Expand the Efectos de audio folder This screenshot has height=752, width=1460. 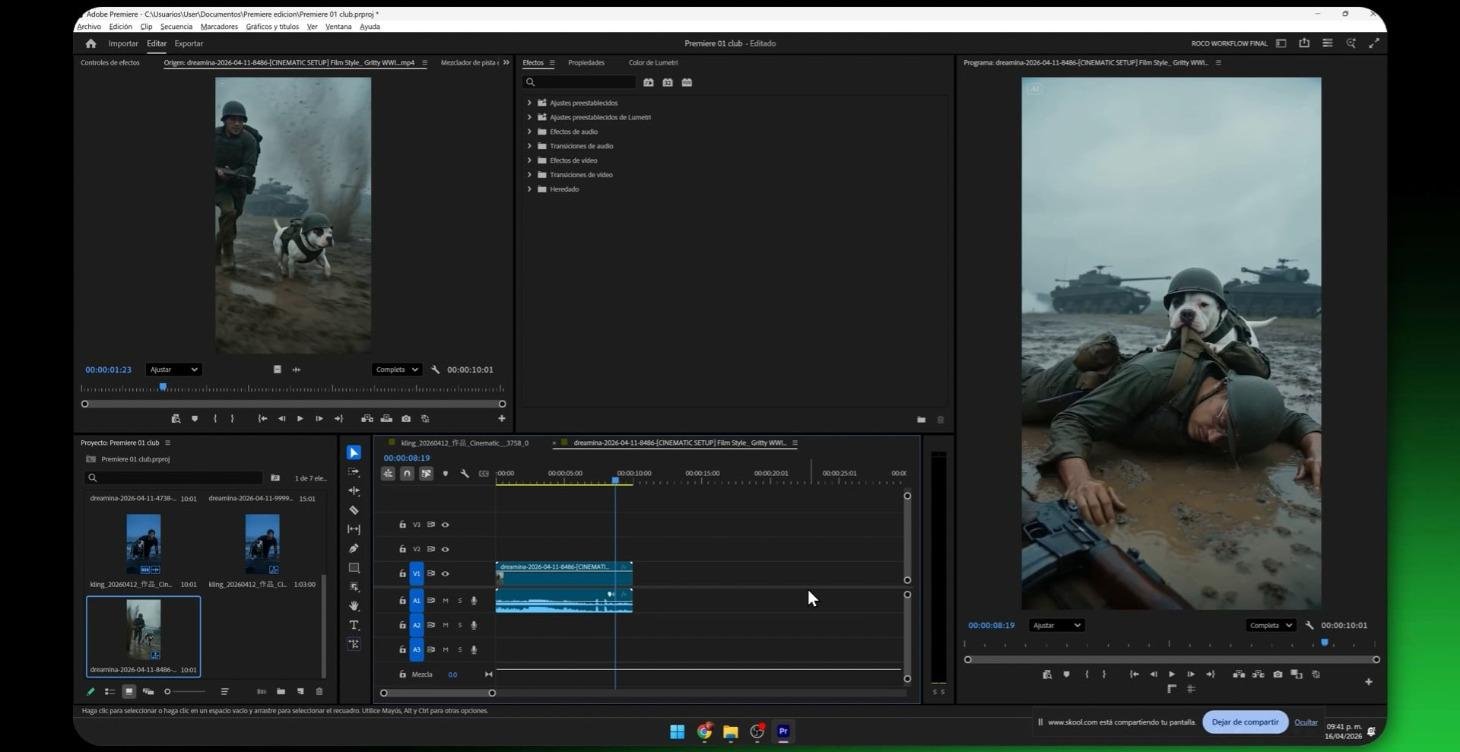(529, 131)
